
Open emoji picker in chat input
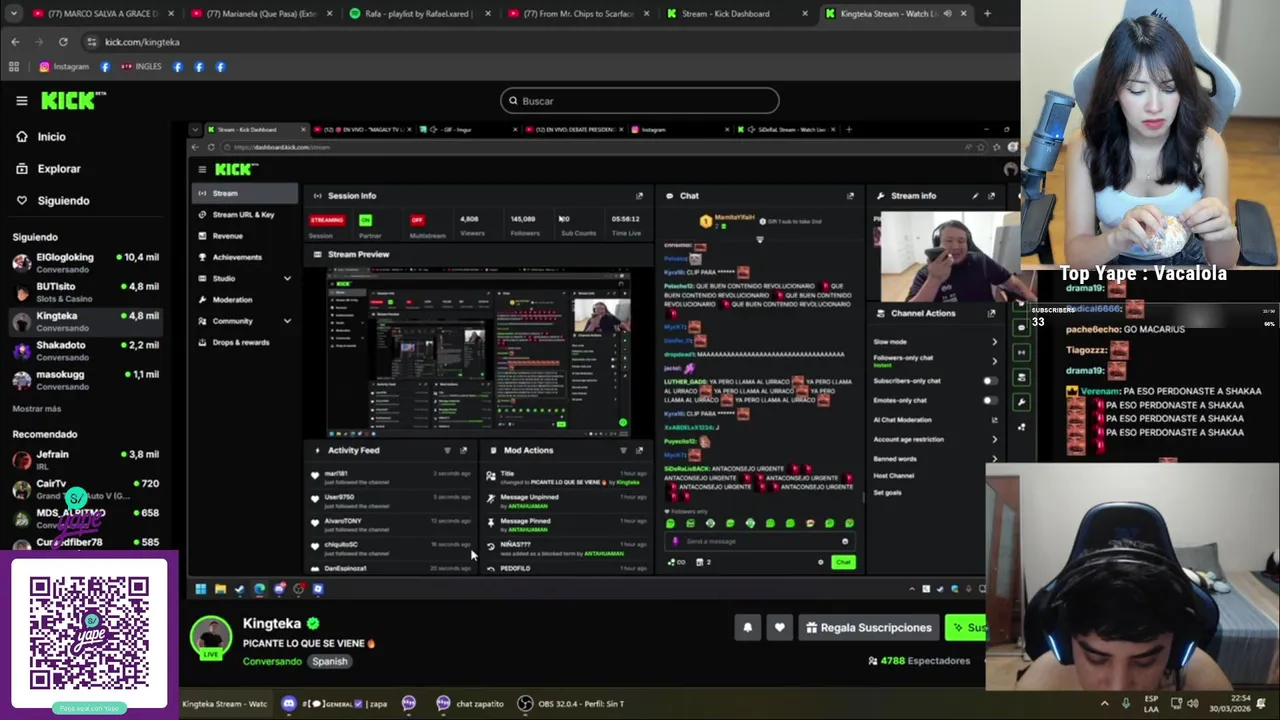click(845, 541)
